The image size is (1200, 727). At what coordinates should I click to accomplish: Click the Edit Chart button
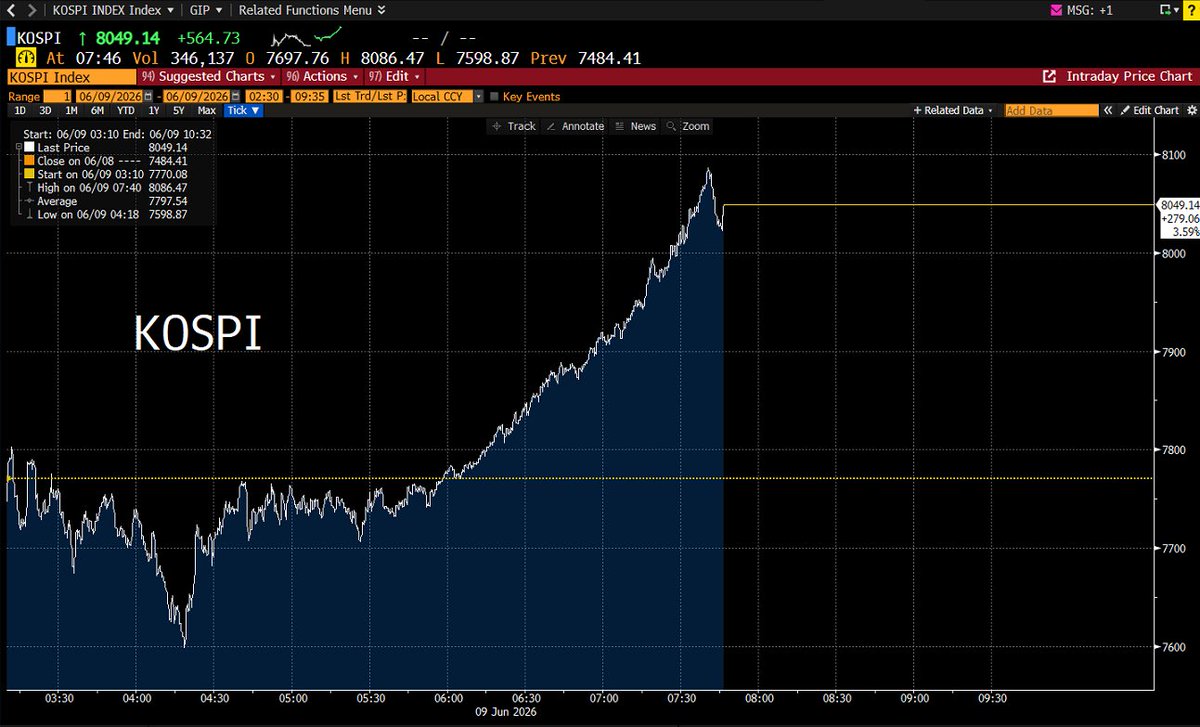click(x=1148, y=111)
